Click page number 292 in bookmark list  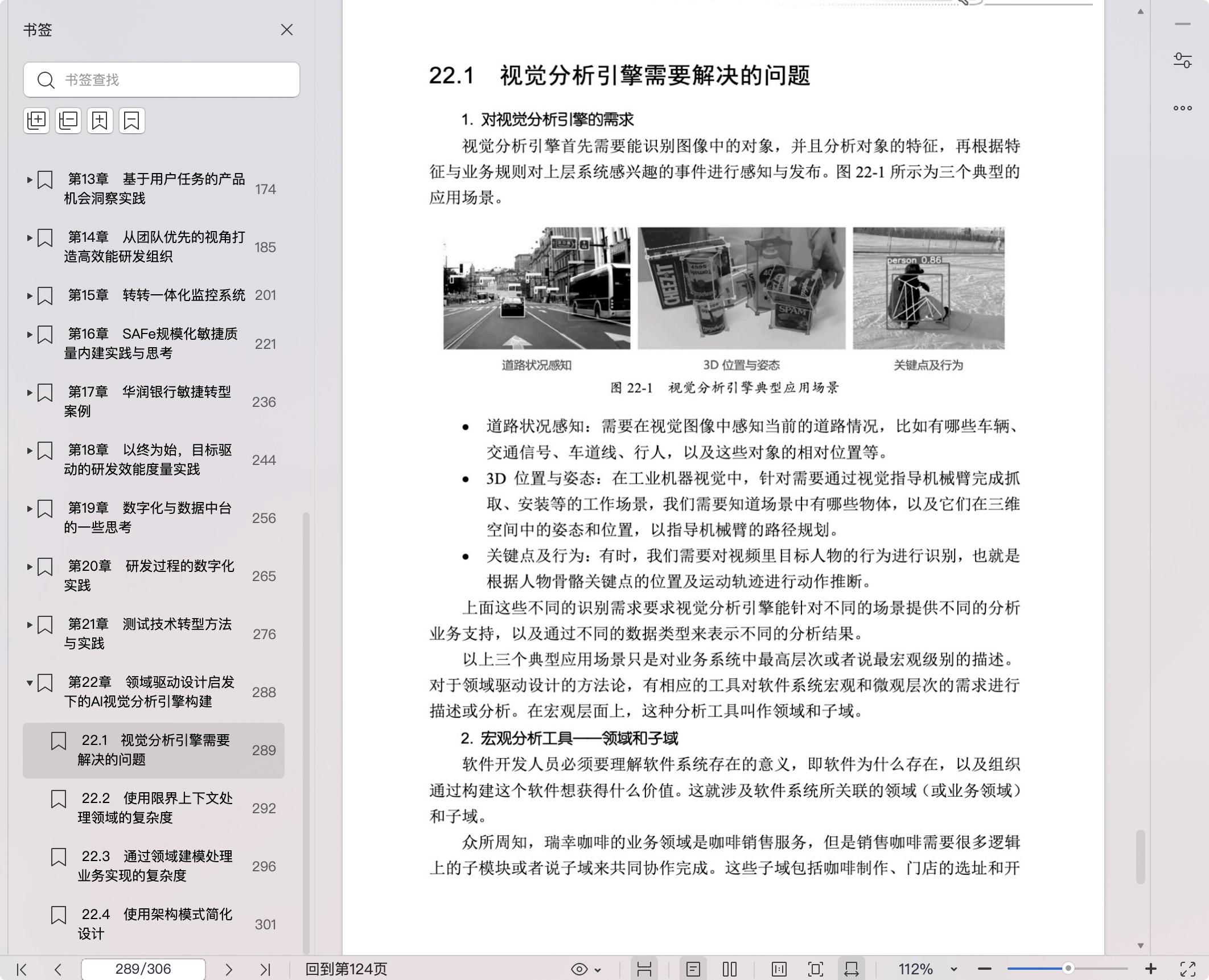[x=264, y=808]
